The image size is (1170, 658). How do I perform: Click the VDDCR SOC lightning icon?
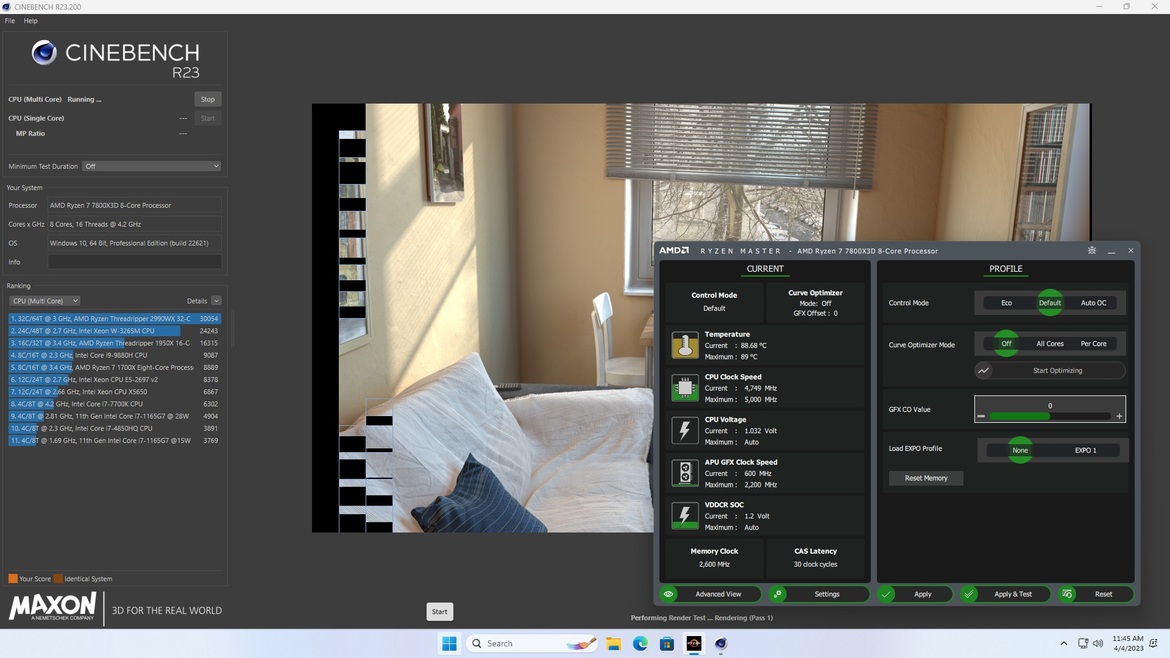pyautogui.click(x=684, y=516)
